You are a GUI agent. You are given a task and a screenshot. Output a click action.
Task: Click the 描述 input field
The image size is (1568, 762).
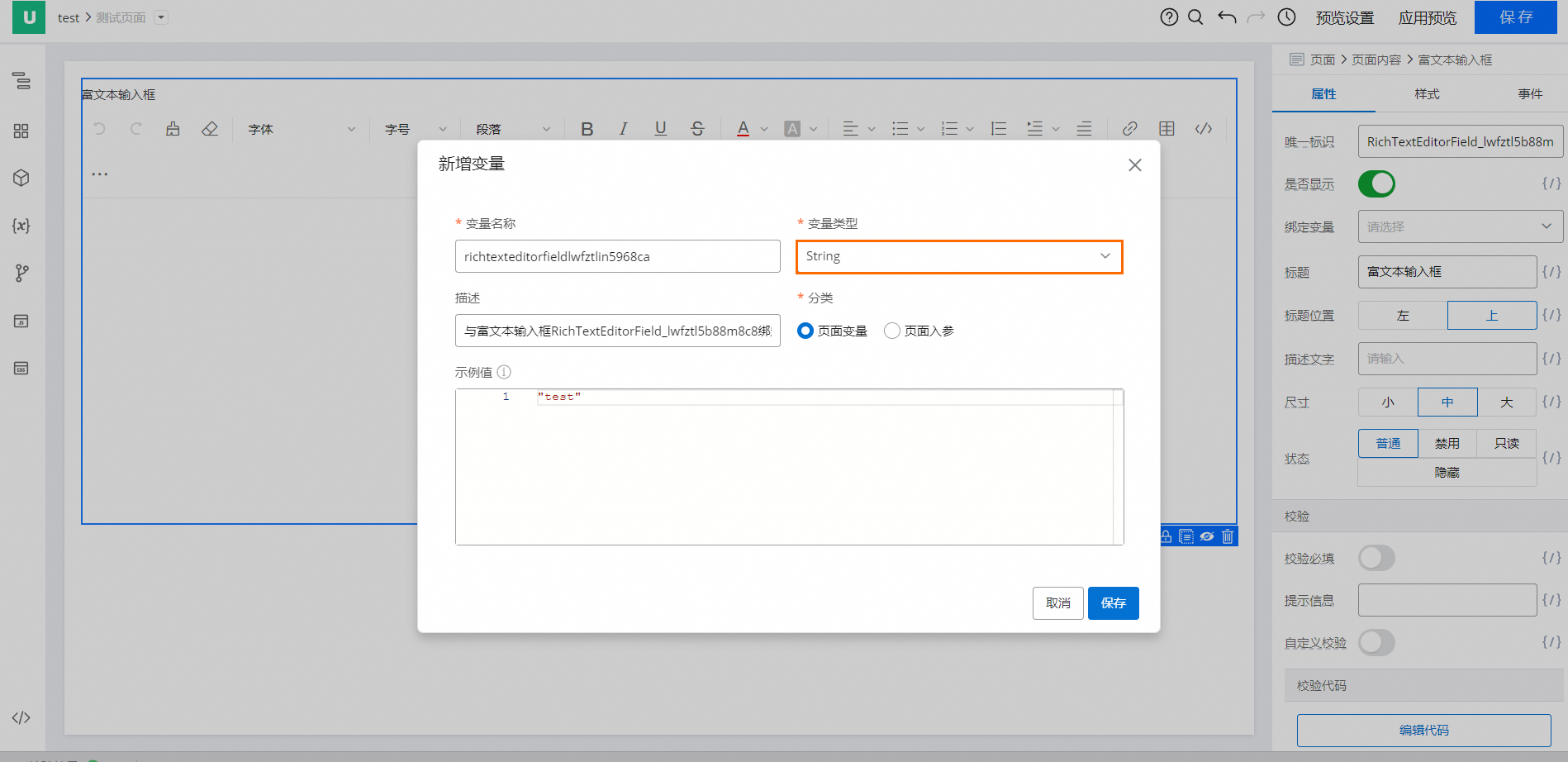tap(618, 331)
